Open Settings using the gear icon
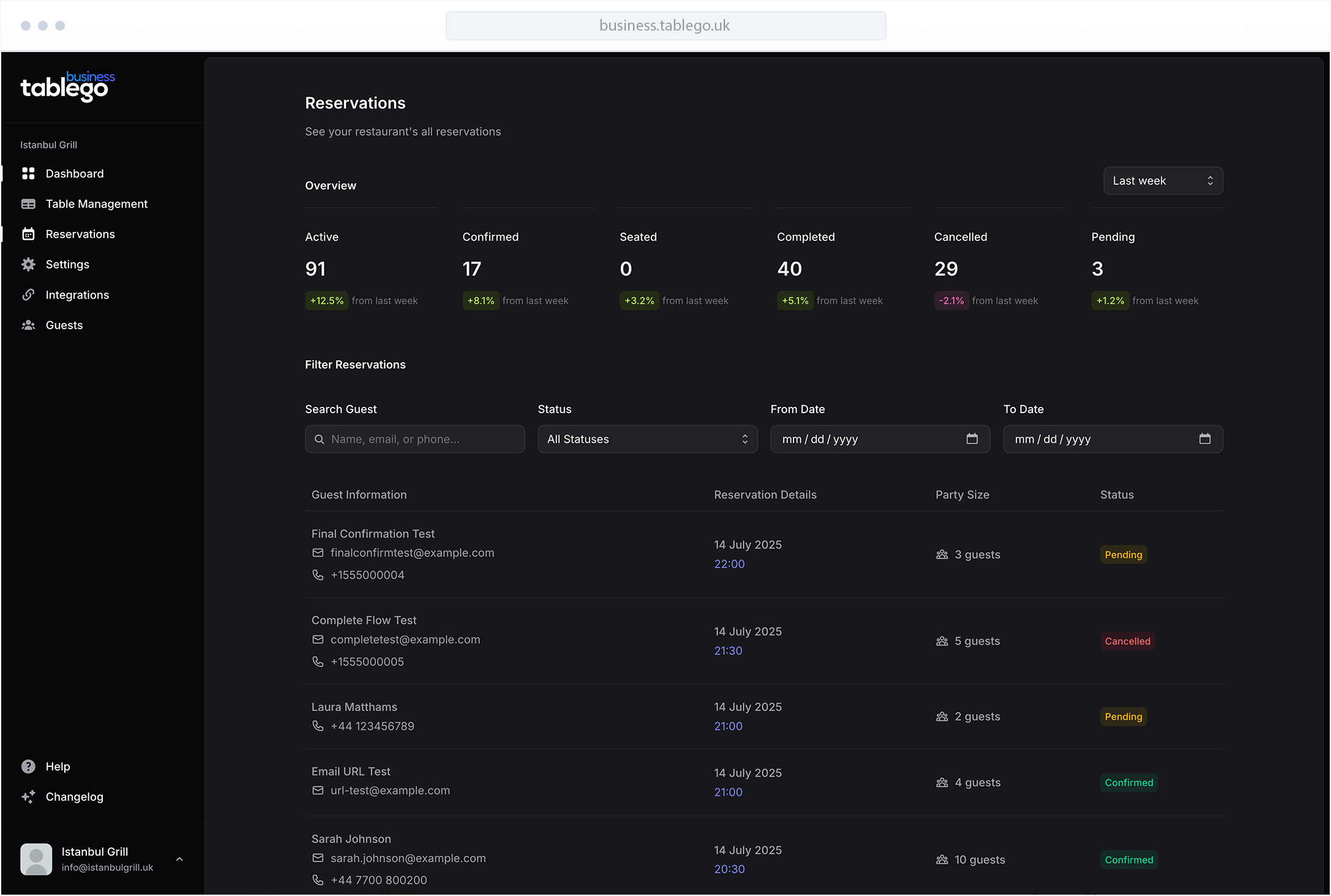The image size is (1331, 896). click(x=29, y=264)
